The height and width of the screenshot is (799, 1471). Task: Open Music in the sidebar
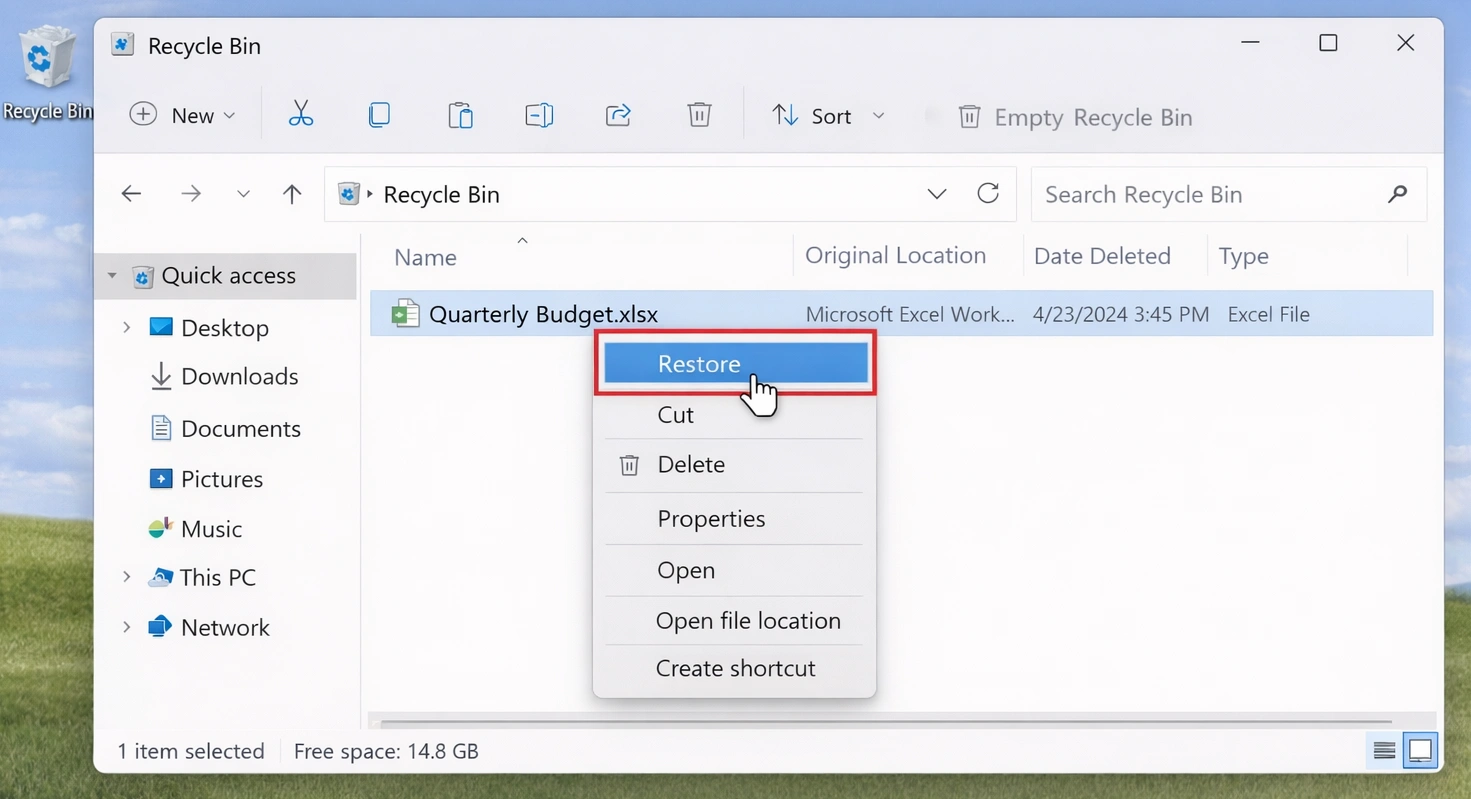pyautogui.click(x=211, y=528)
